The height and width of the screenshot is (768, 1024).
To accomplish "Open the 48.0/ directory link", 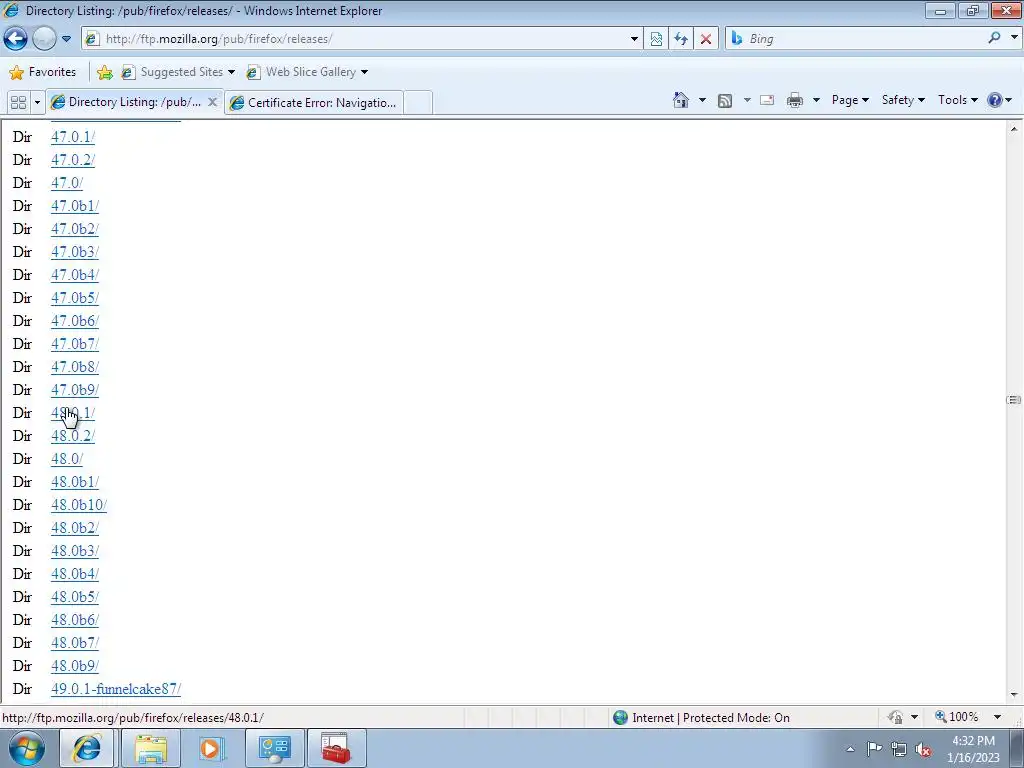I will 67,459.
